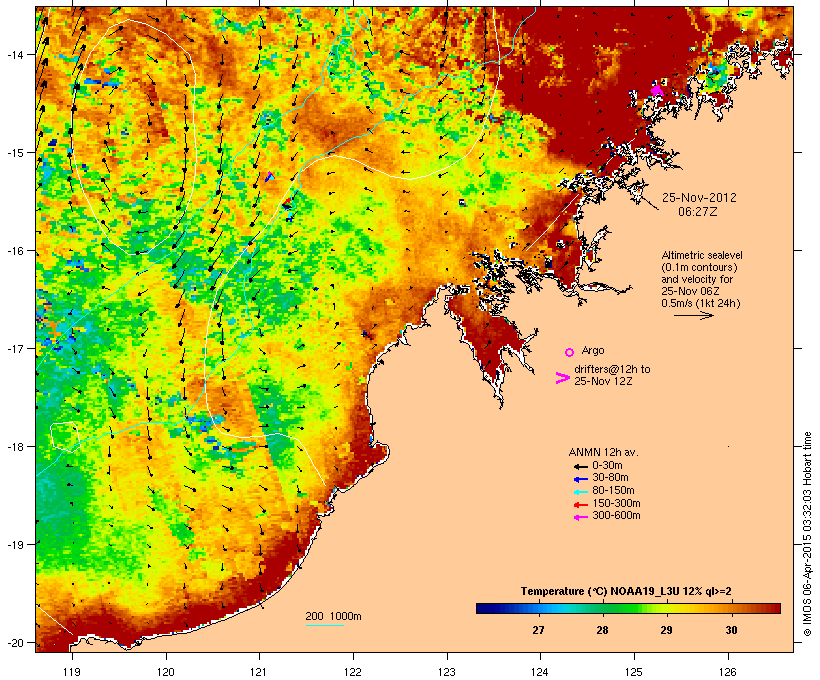Click the -19 latitude axis label
Viewport: 820px width, 680px height.
click(13, 545)
